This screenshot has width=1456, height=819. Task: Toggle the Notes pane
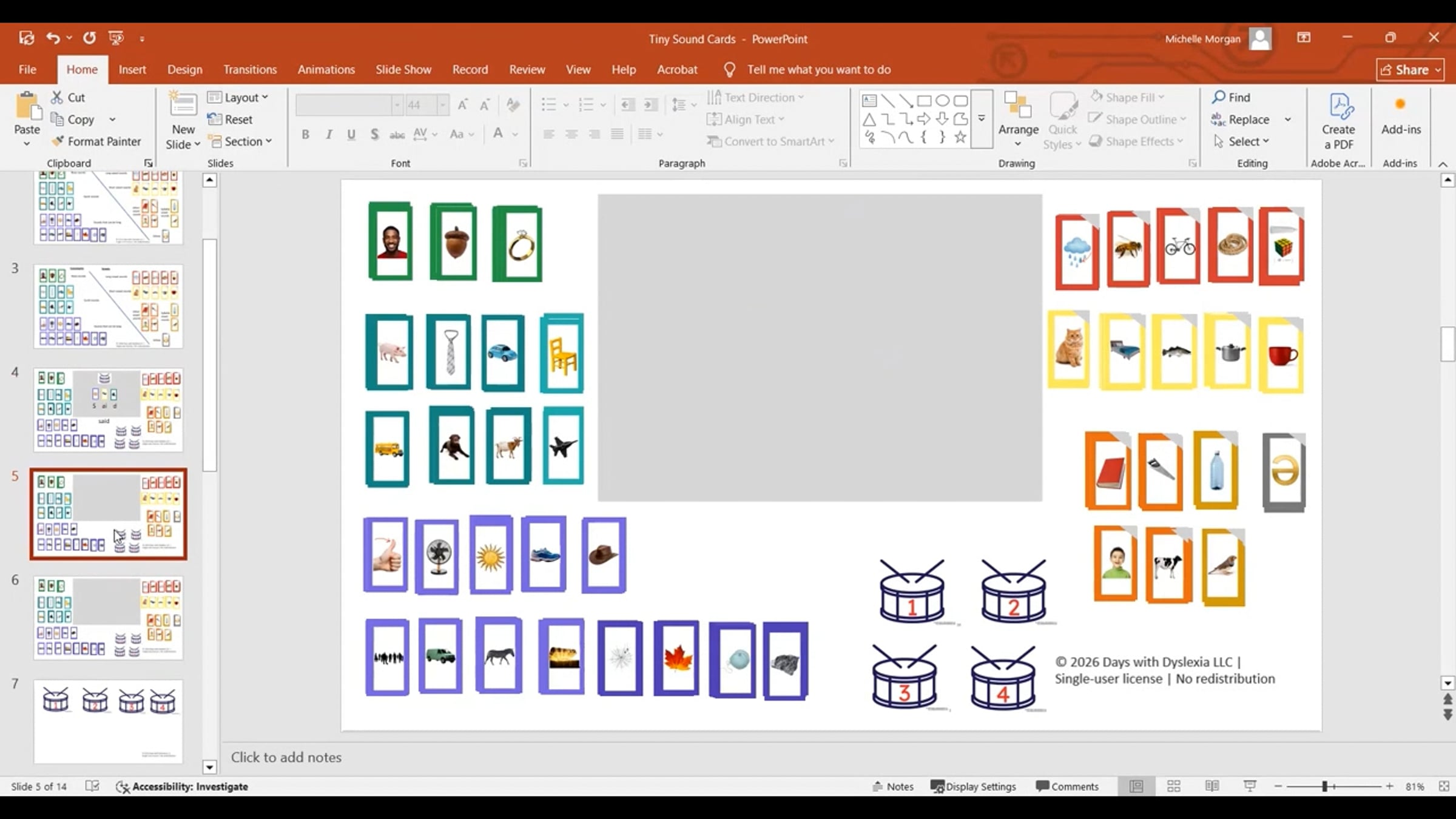(x=893, y=786)
